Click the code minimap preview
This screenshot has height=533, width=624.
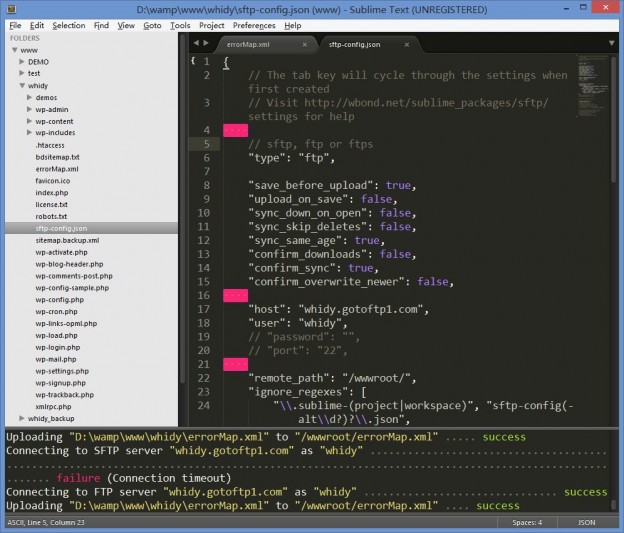point(593,86)
